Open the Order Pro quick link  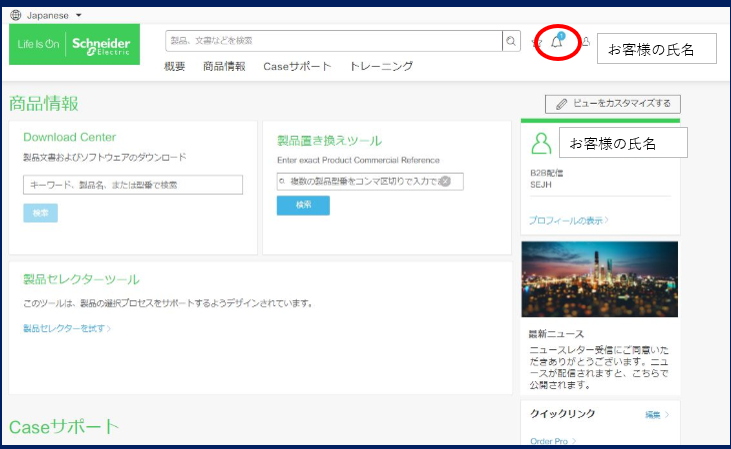click(553, 441)
